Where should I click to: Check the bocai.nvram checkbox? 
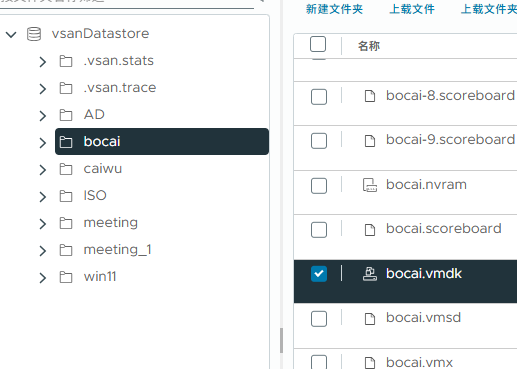click(x=319, y=186)
